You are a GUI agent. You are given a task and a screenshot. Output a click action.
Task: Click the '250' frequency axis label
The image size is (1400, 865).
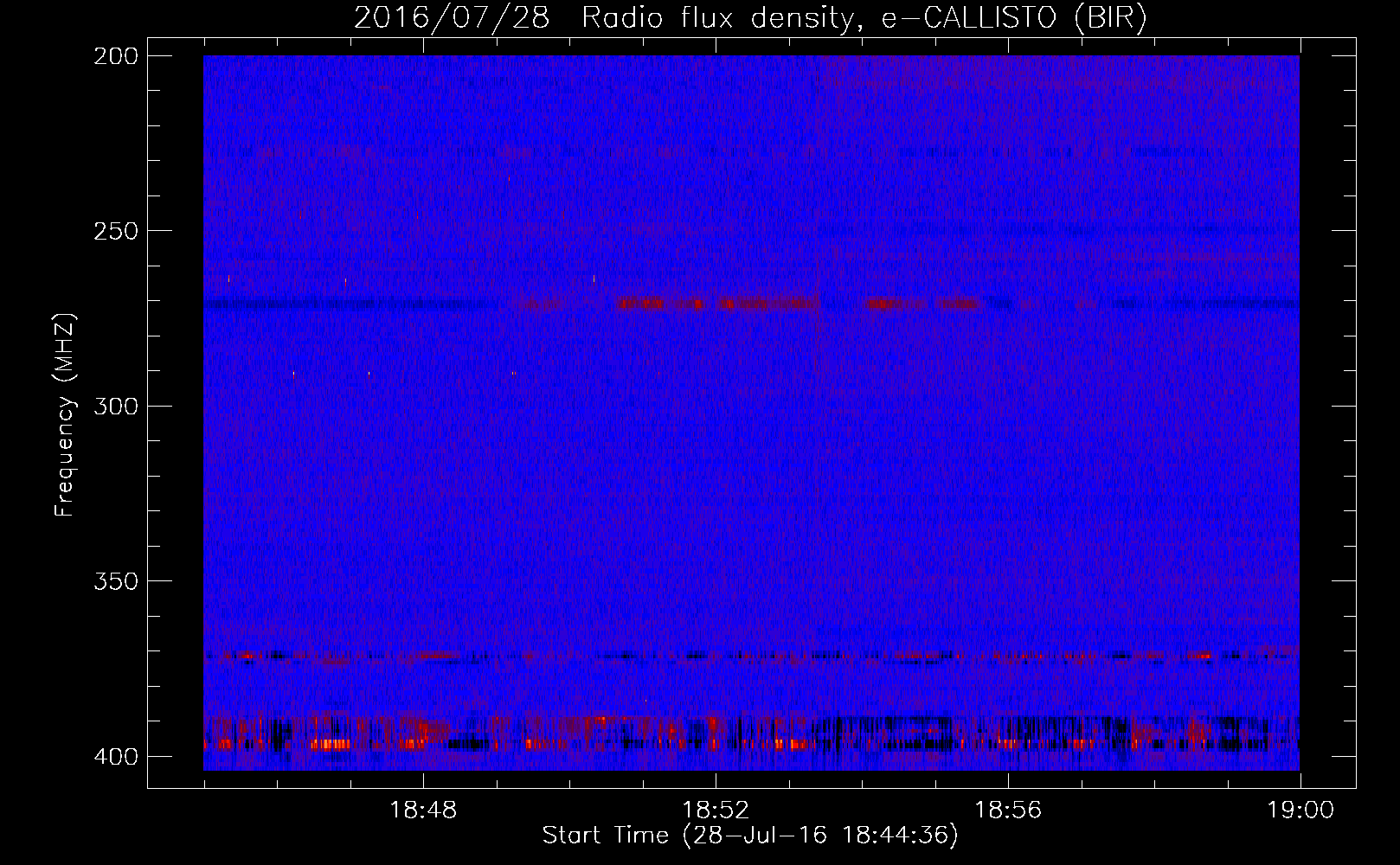coord(116,231)
